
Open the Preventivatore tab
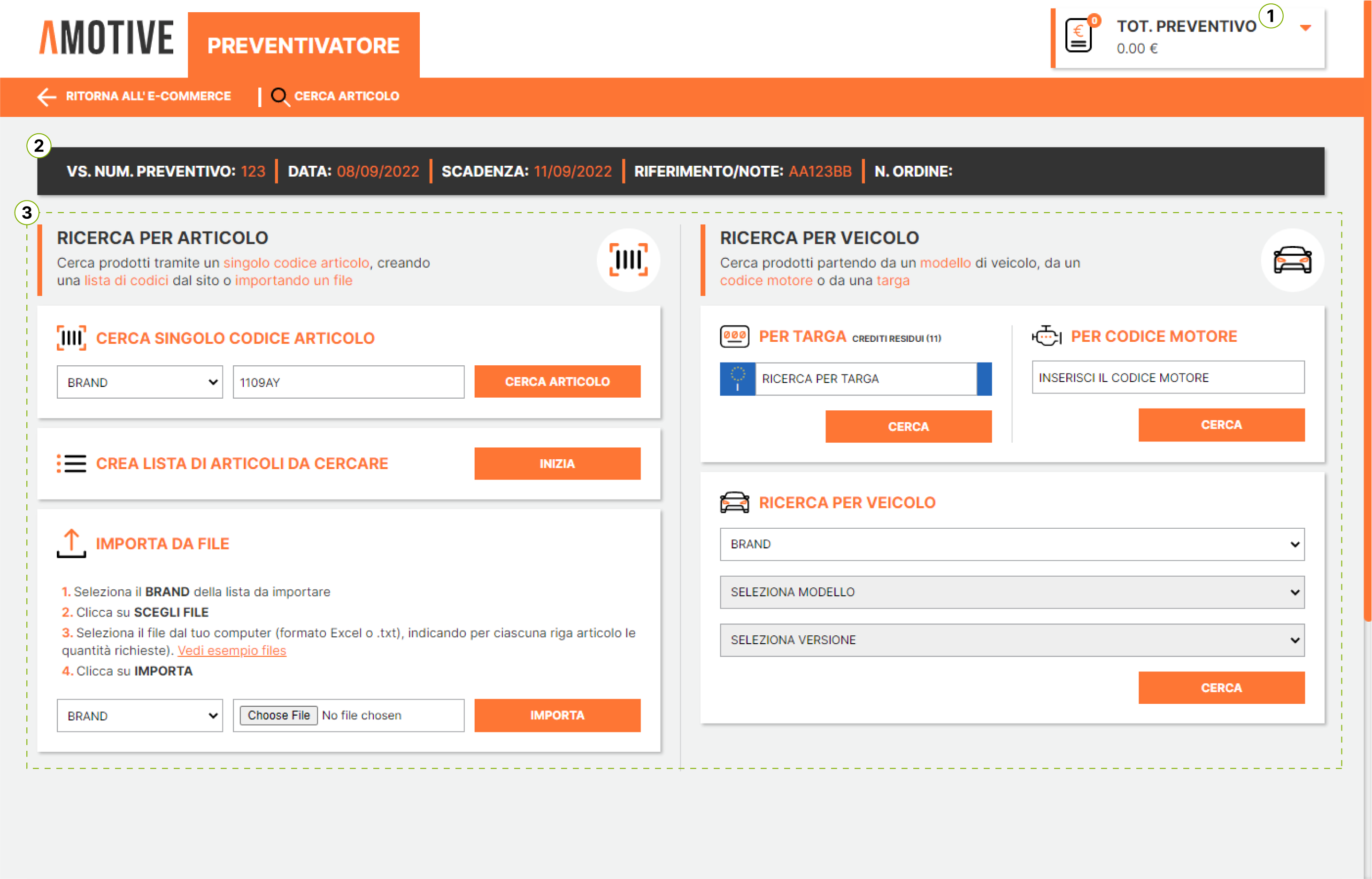tap(303, 45)
